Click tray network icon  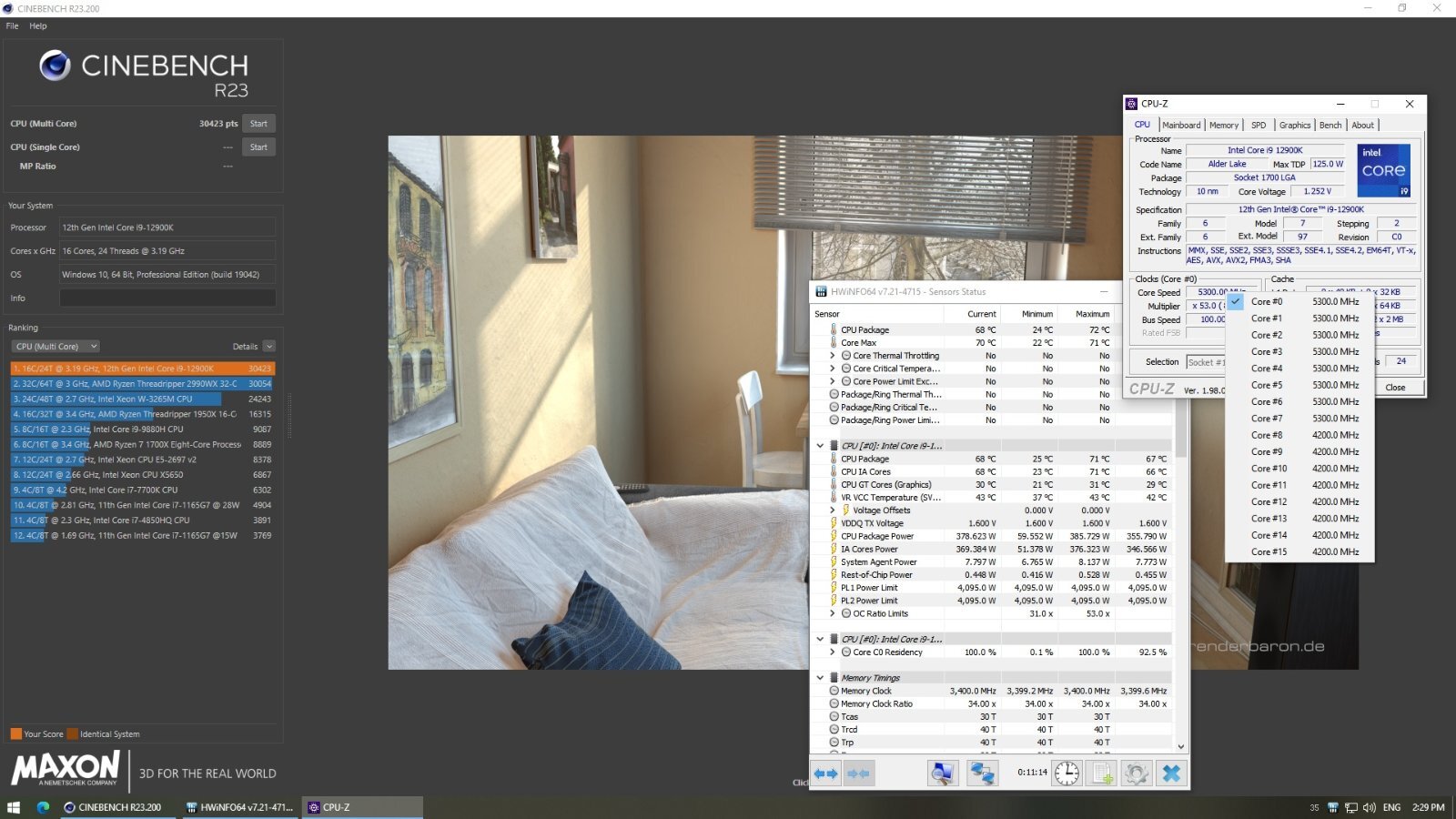point(1351,807)
